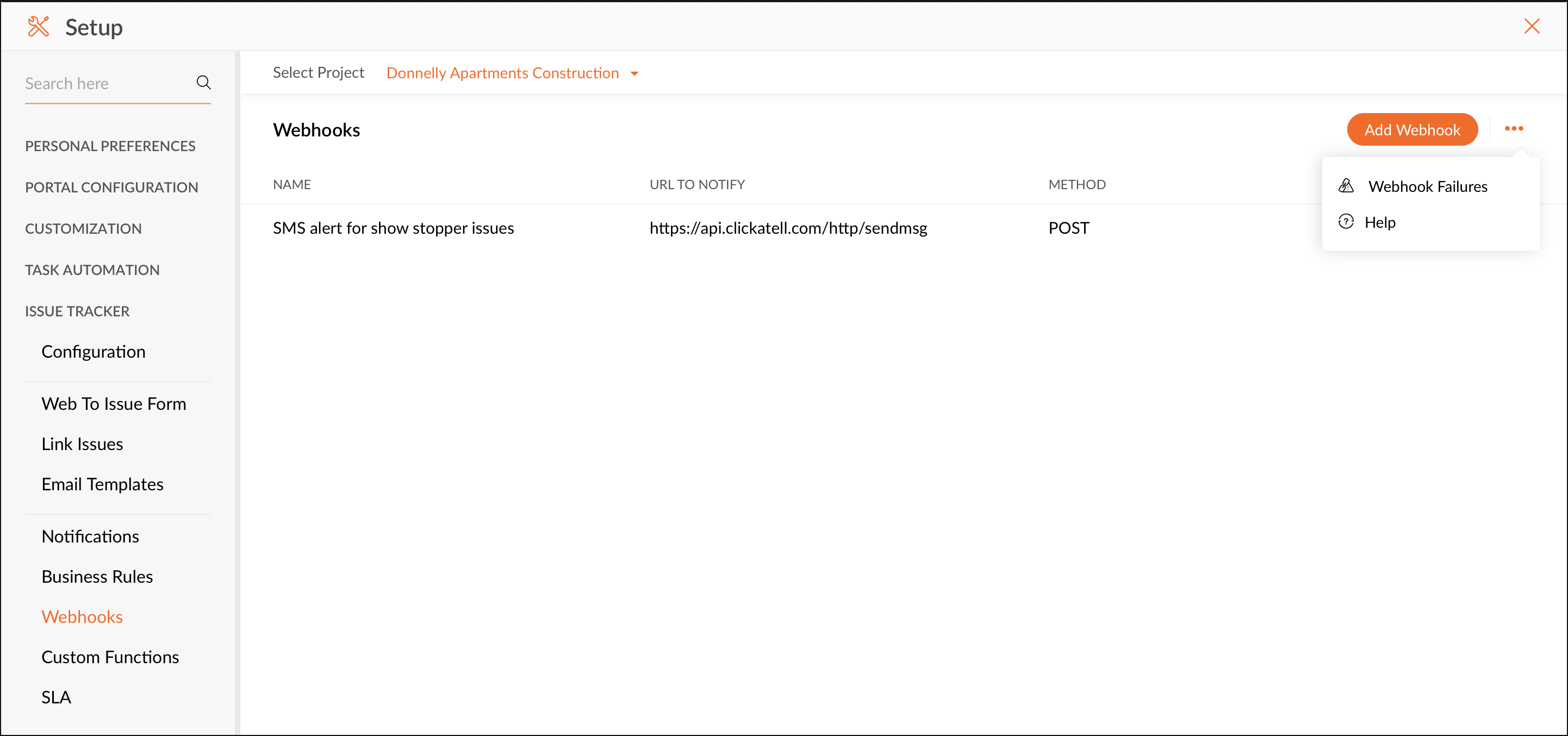
Task: Navigate to Email Templates page
Action: click(102, 484)
